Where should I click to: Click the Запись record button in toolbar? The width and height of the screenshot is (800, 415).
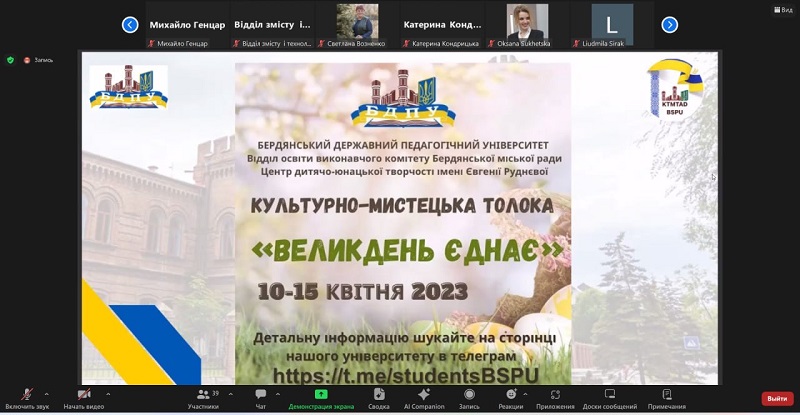(469, 399)
